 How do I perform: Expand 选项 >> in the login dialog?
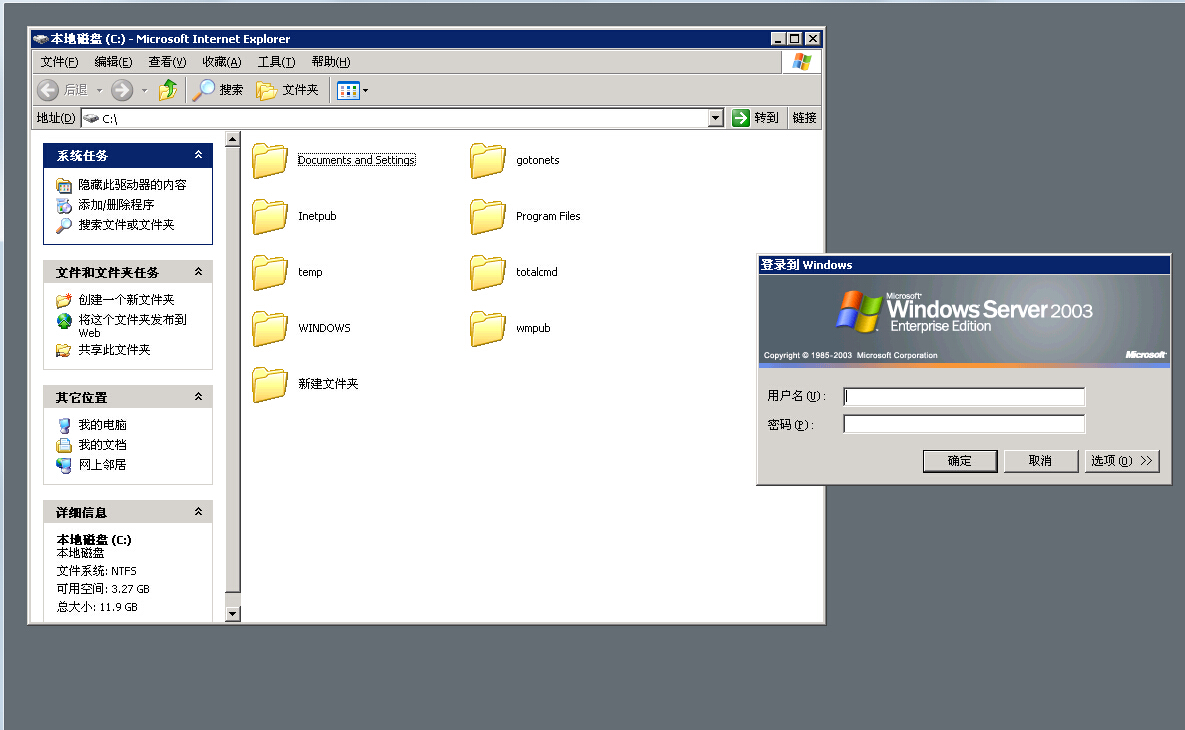(x=1122, y=461)
